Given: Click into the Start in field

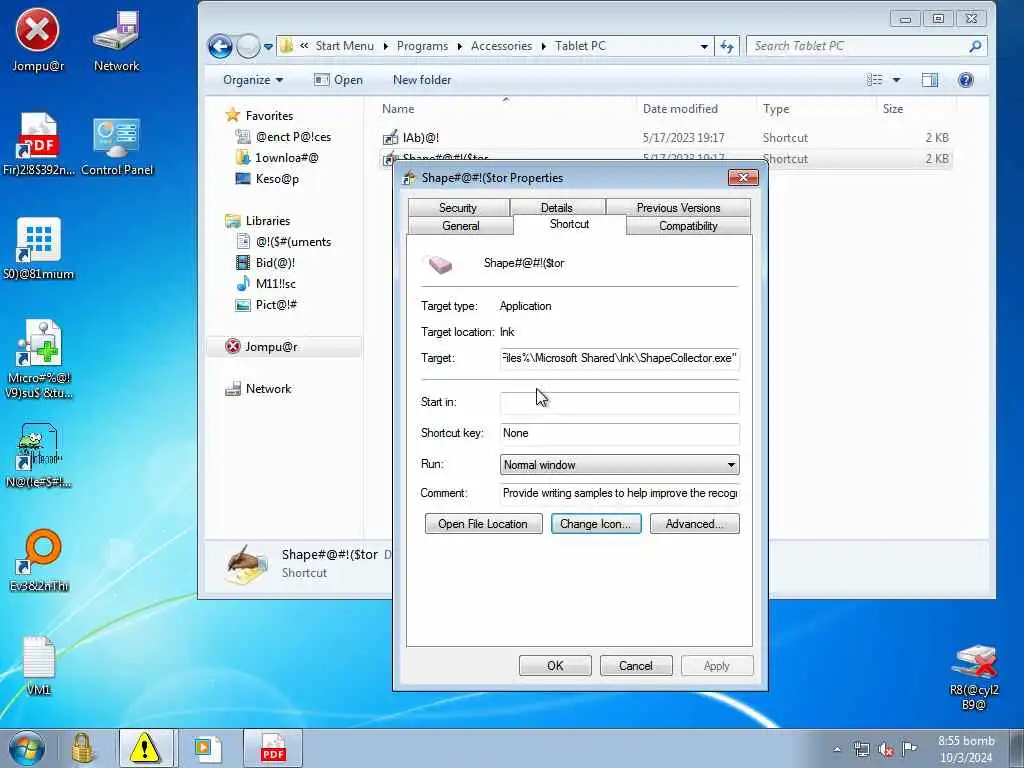Looking at the screenshot, I should 619,402.
